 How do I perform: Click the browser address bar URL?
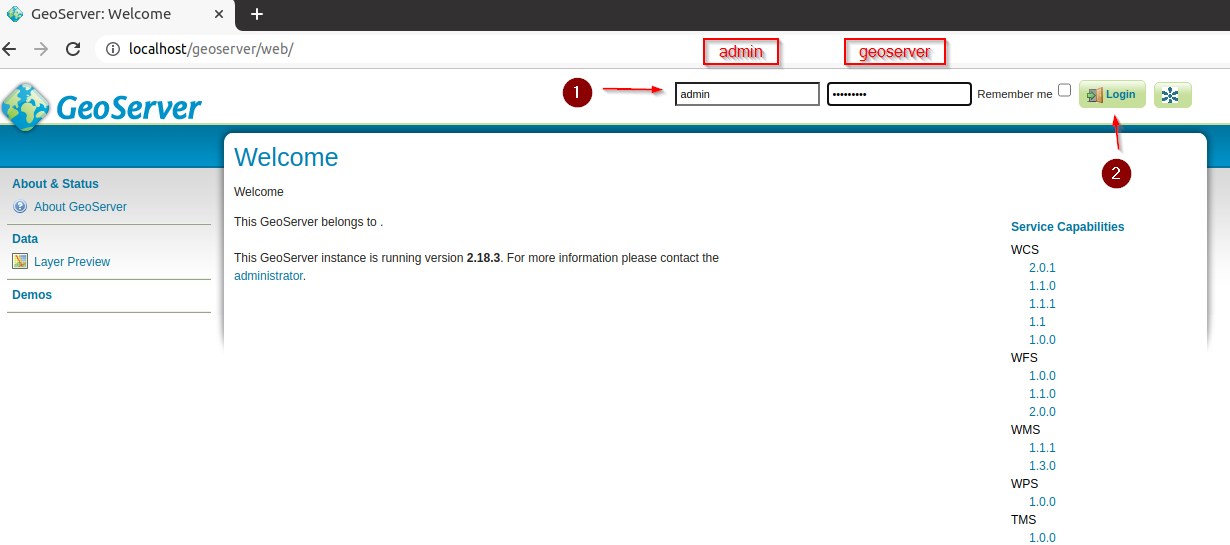[210, 48]
